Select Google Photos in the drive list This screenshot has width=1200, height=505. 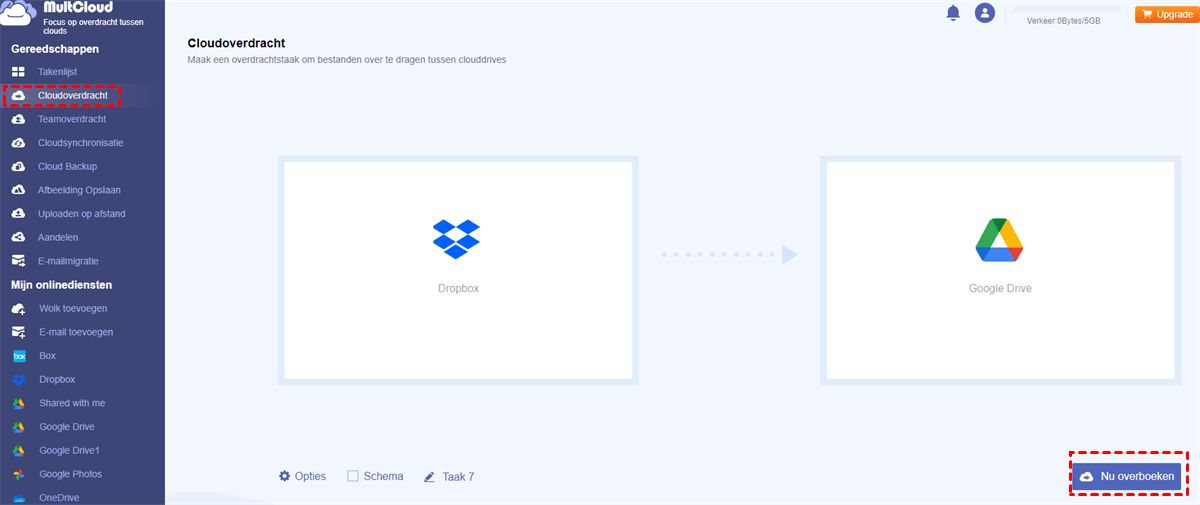pyautogui.click(x=70, y=474)
